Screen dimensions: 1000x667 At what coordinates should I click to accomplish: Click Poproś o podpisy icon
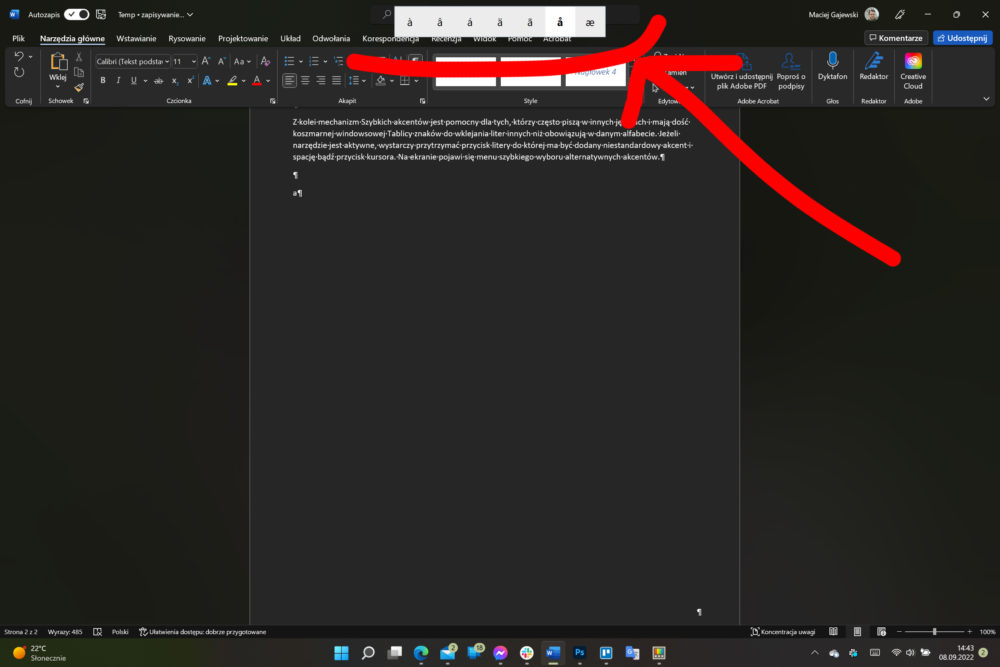(x=791, y=61)
